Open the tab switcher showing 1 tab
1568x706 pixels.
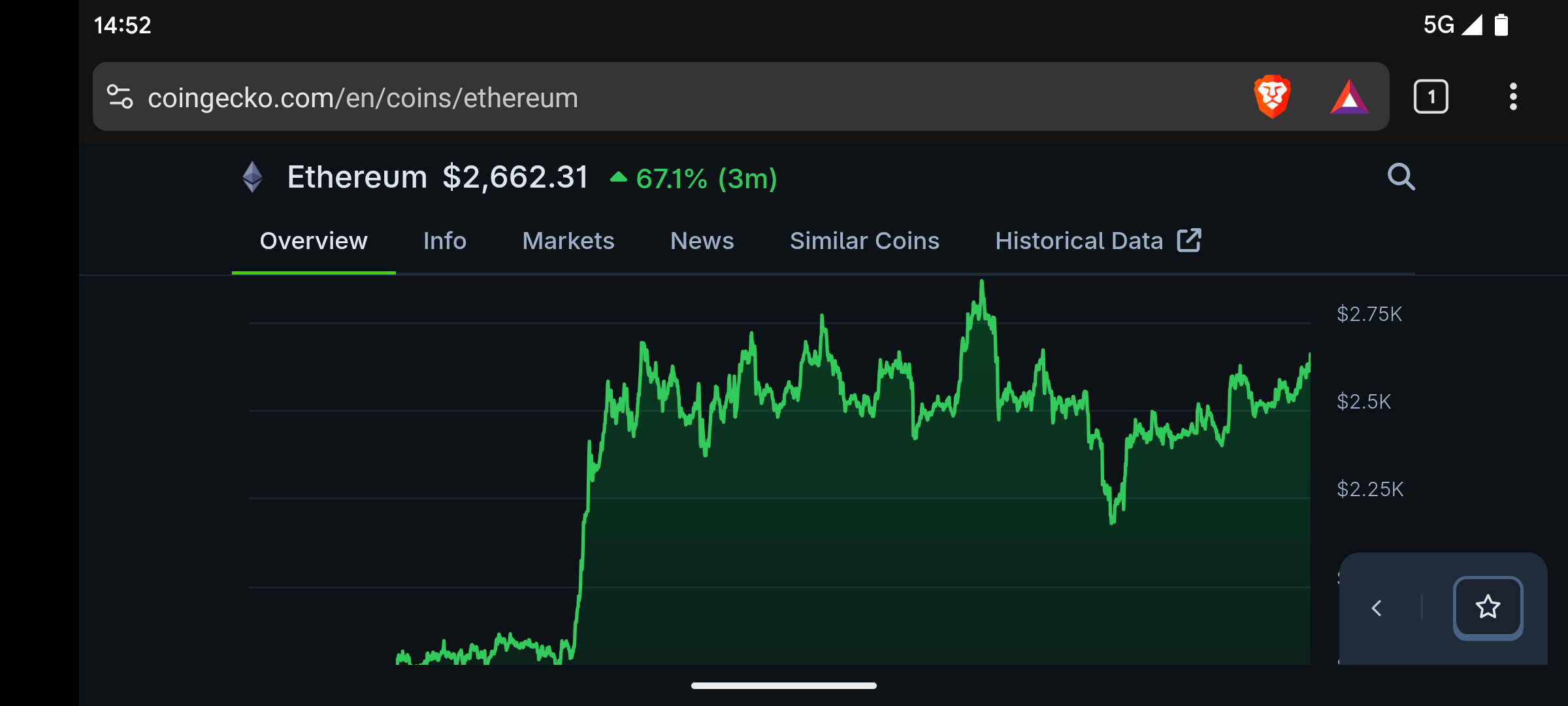(x=1431, y=97)
